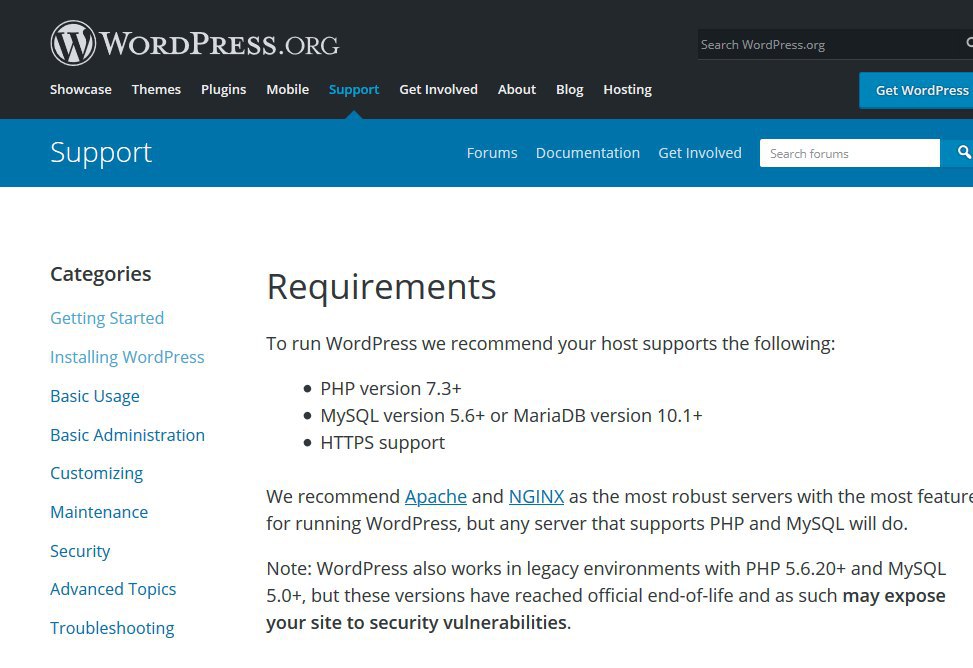Open the Mobile menu item
The width and height of the screenshot is (973, 668).
(x=287, y=89)
